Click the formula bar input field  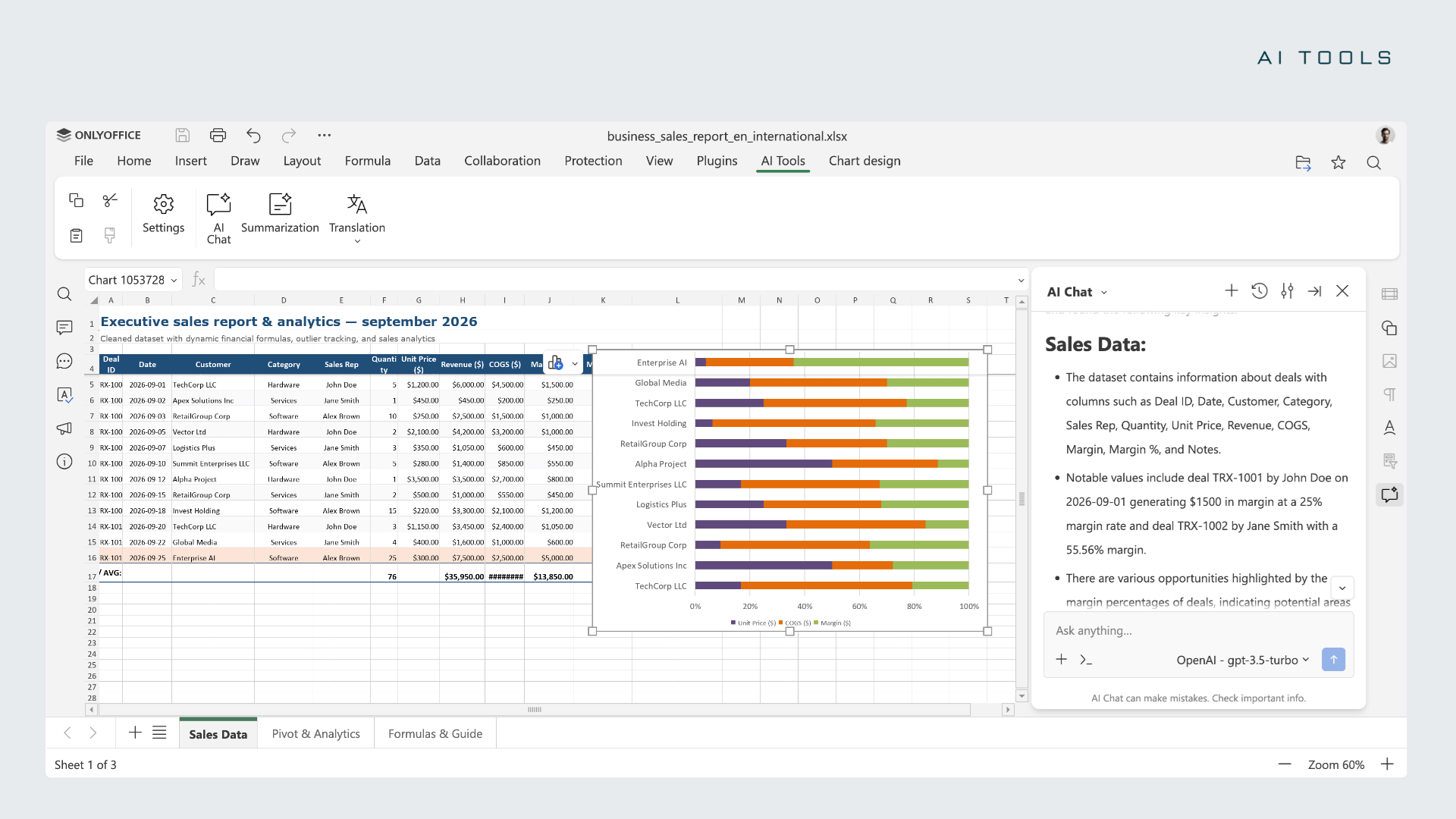point(614,280)
